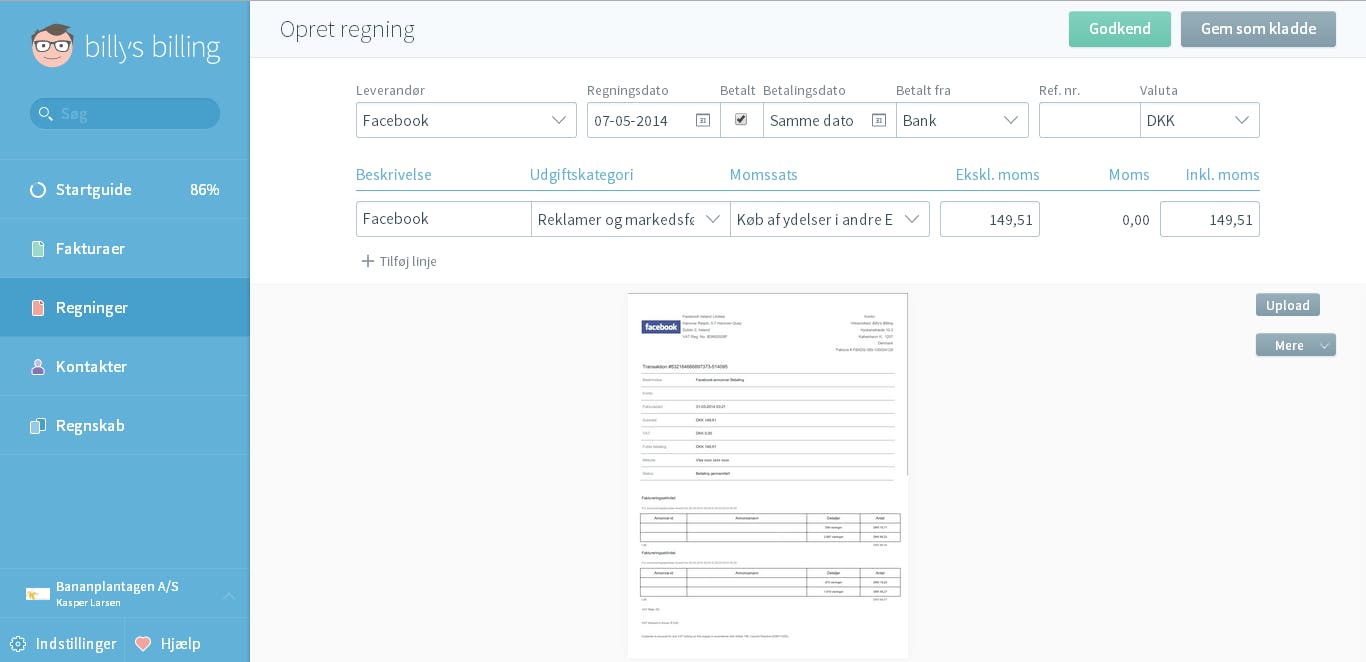Open the Udgiftskategori Reklamer dropdown

point(630,219)
